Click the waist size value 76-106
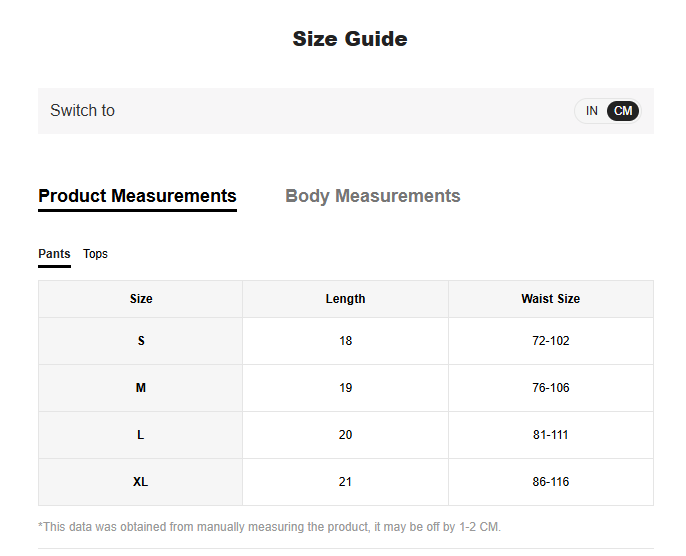Viewport: 686px width, 556px height. pos(550,388)
